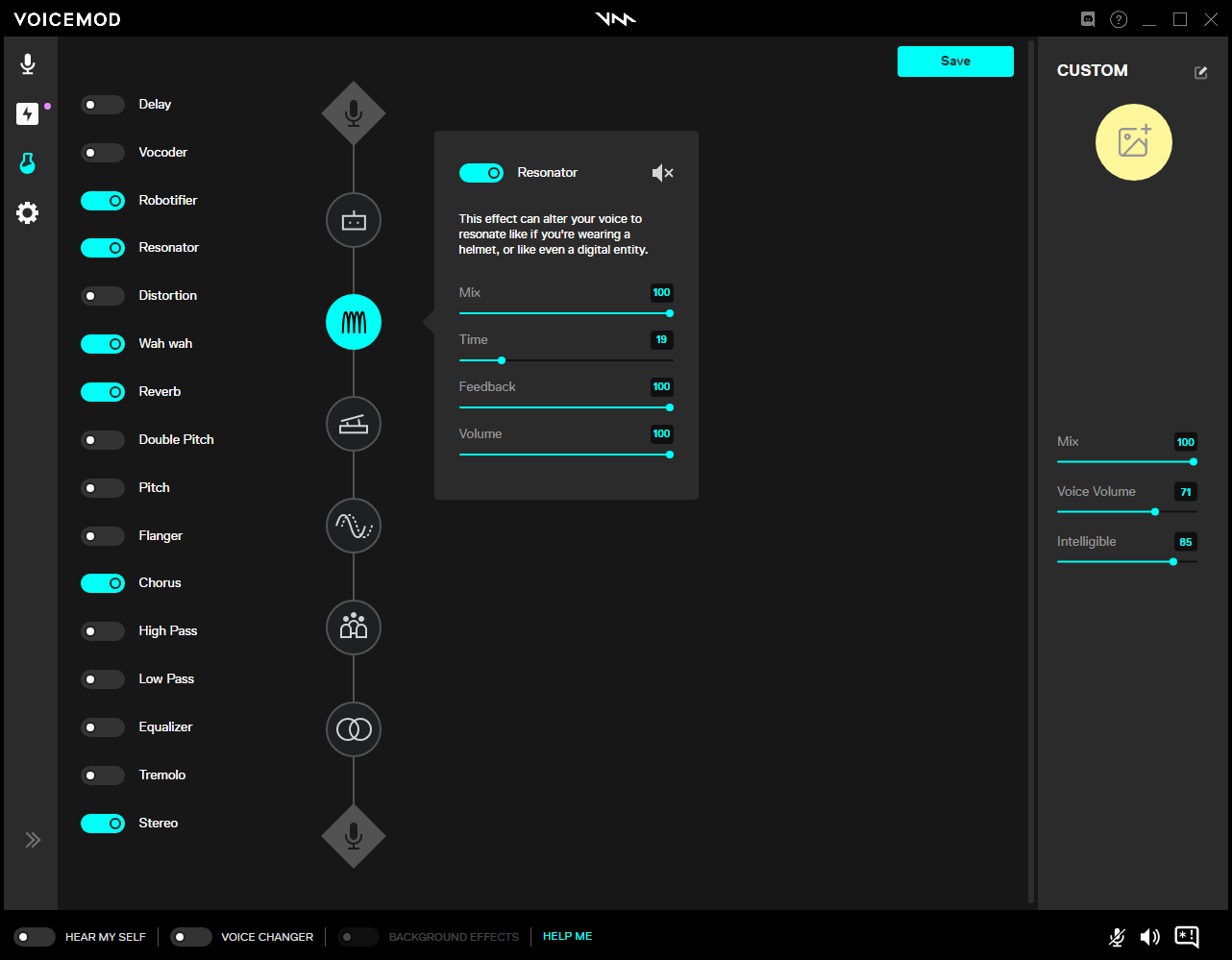Enable the Hear My Self toggle
This screenshot has width=1232, height=960.
point(35,936)
